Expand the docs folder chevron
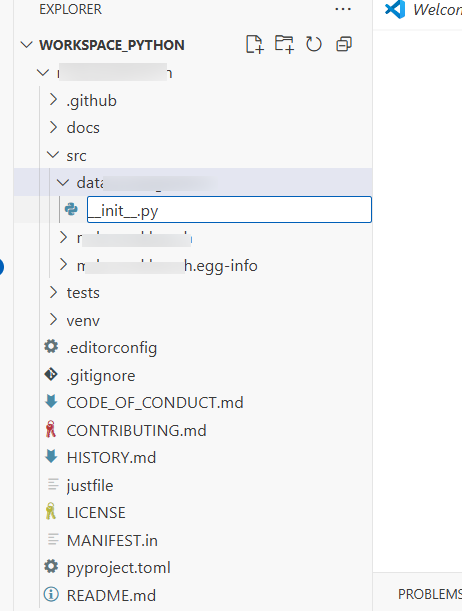 point(54,127)
